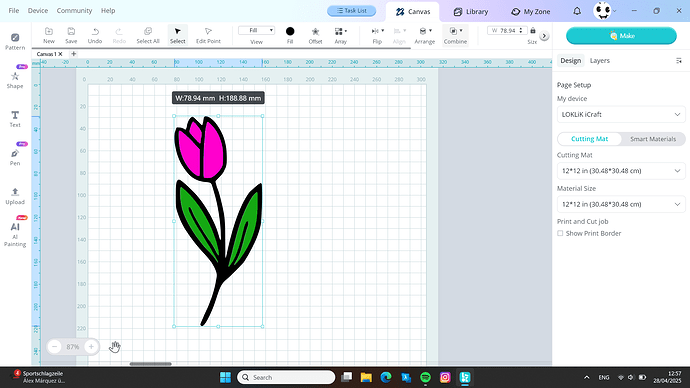Expand the My device LOKLiK iCraft dropdown
This screenshot has width=690, height=388.
[x=621, y=114]
